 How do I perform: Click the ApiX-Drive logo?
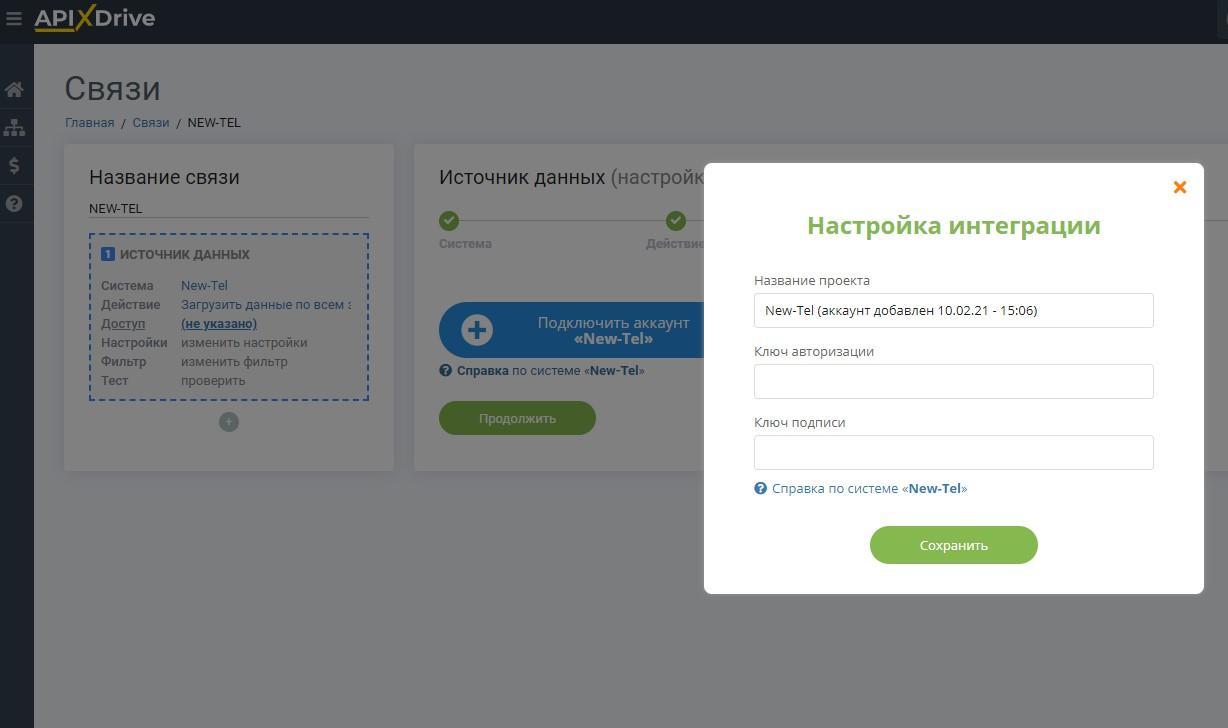coord(95,18)
